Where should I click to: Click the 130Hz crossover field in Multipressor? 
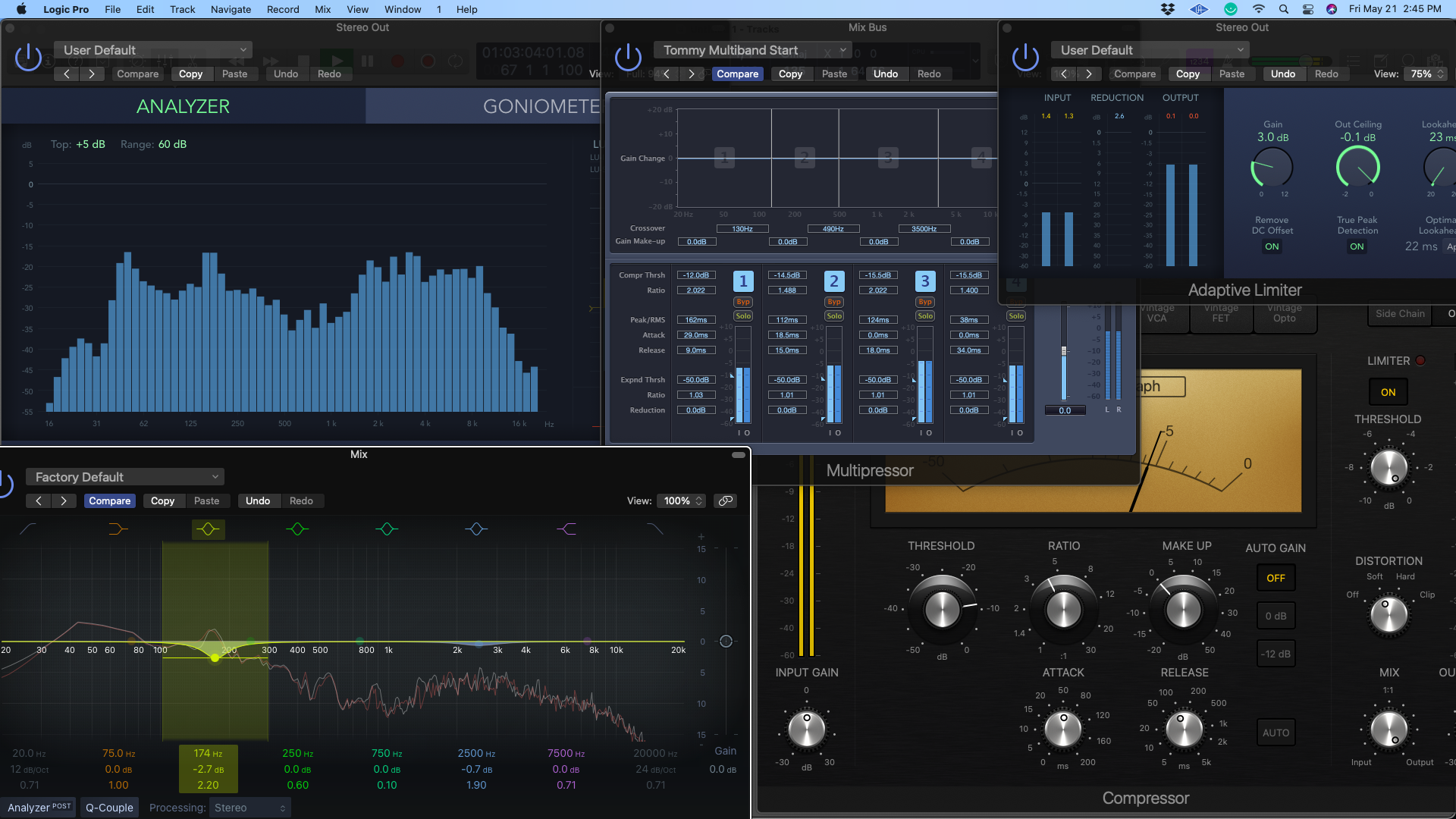742,227
